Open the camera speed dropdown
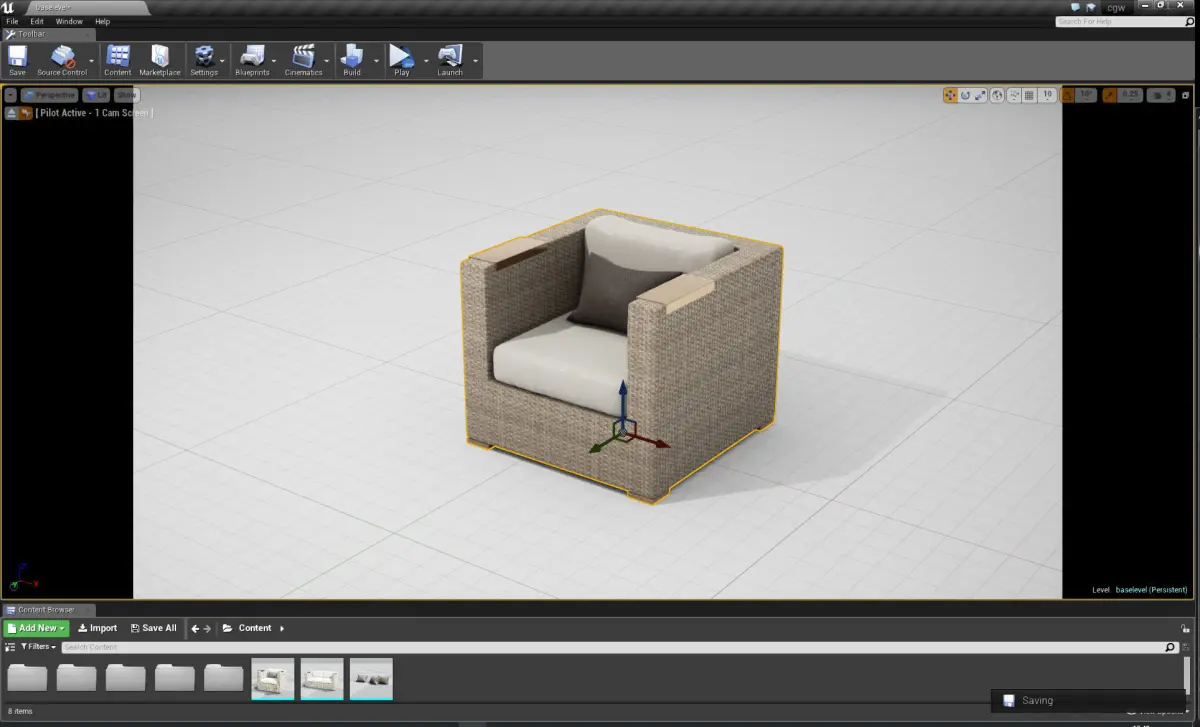The height and width of the screenshot is (727, 1200). tap(1161, 95)
